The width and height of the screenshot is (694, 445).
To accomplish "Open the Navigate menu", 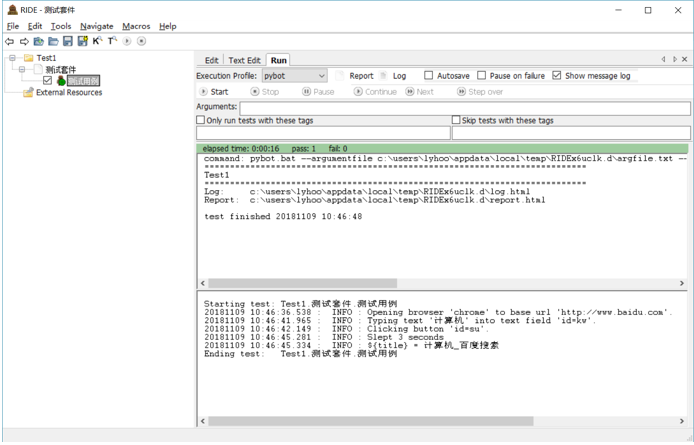I will point(96,26).
